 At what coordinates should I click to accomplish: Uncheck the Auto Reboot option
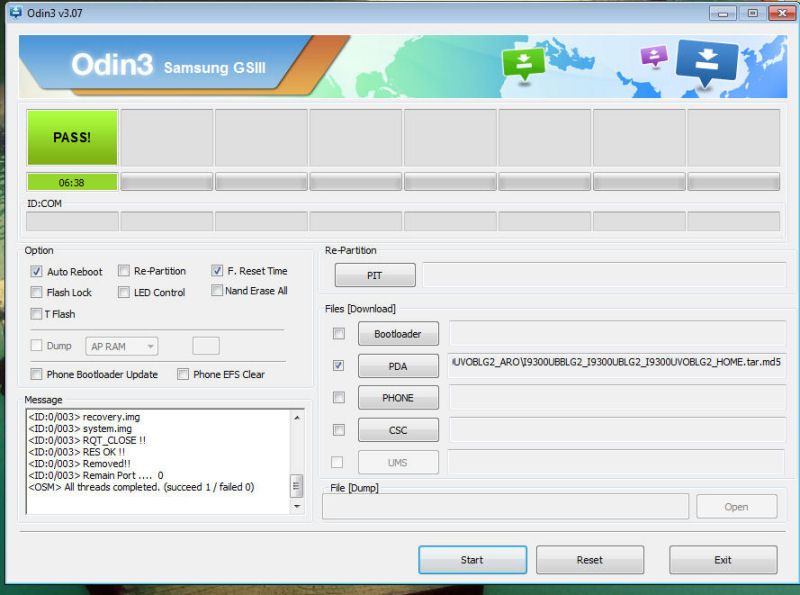(x=36, y=271)
